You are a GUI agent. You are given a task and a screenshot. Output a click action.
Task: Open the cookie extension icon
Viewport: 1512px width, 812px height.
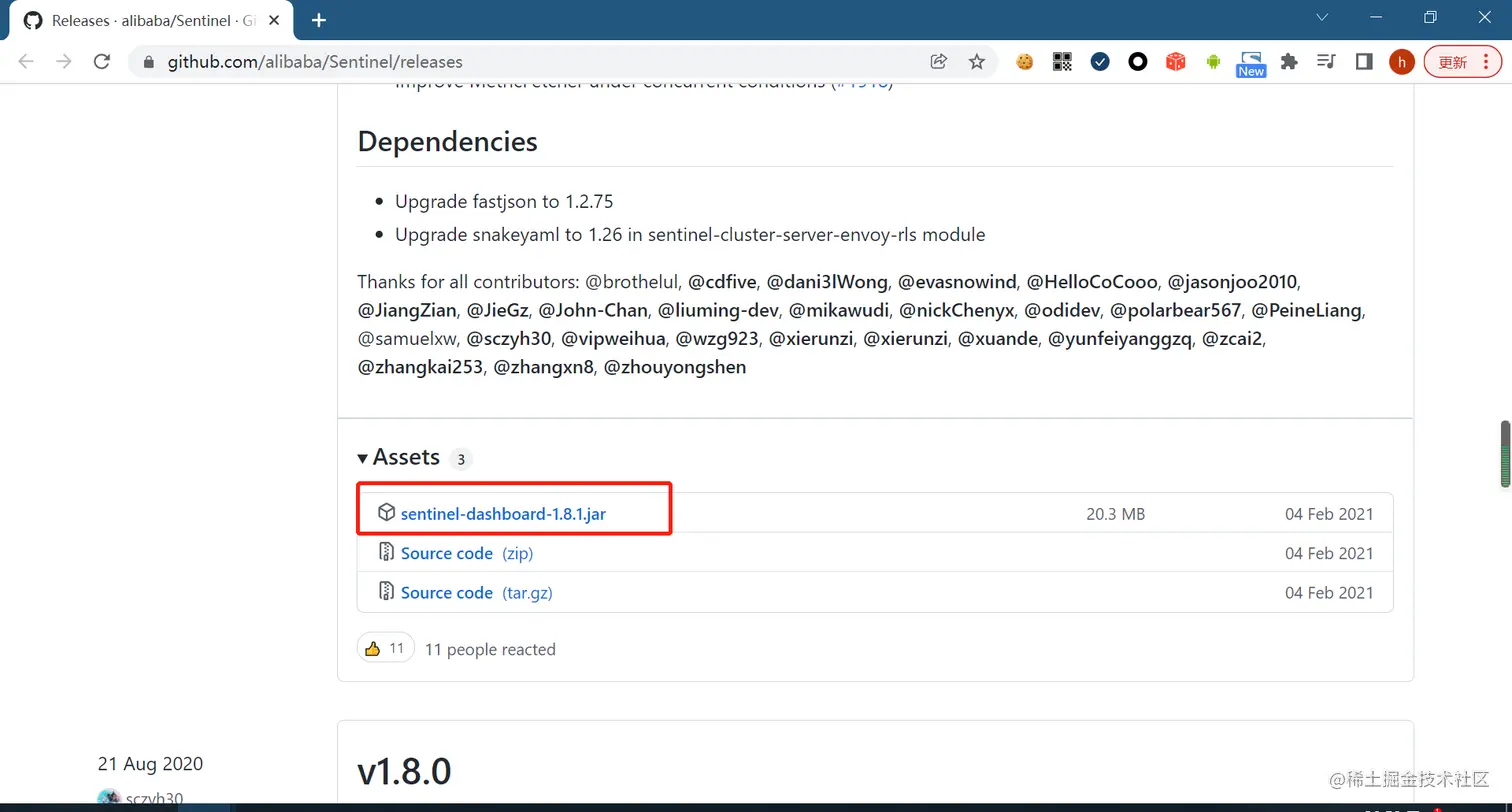click(x=1024, y=62)
